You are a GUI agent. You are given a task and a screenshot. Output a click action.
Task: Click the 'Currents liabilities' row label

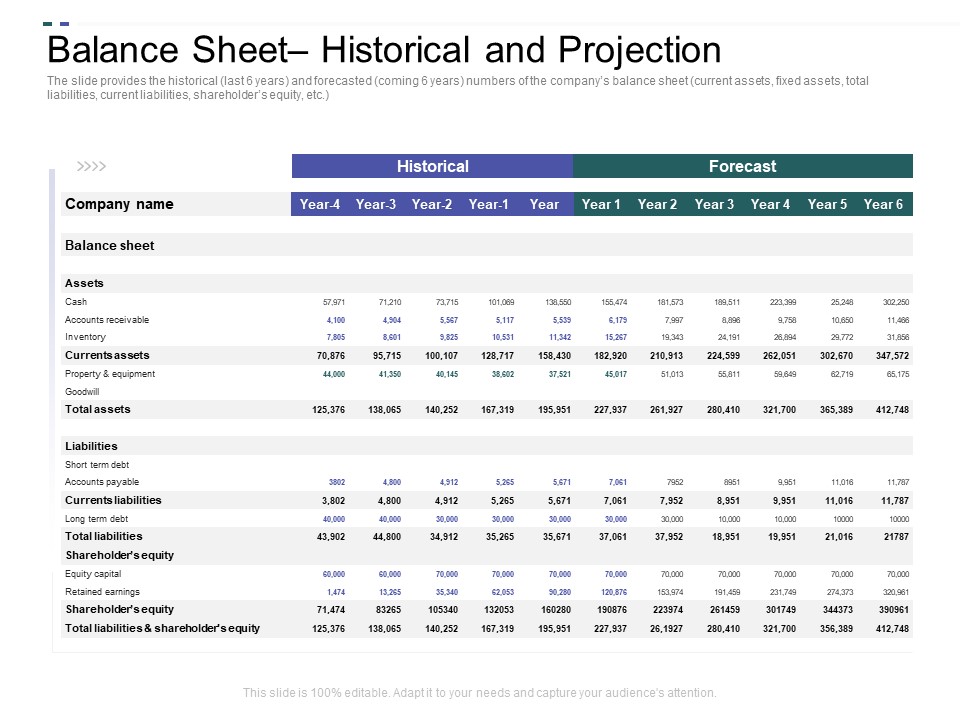(x=113, y=500)
